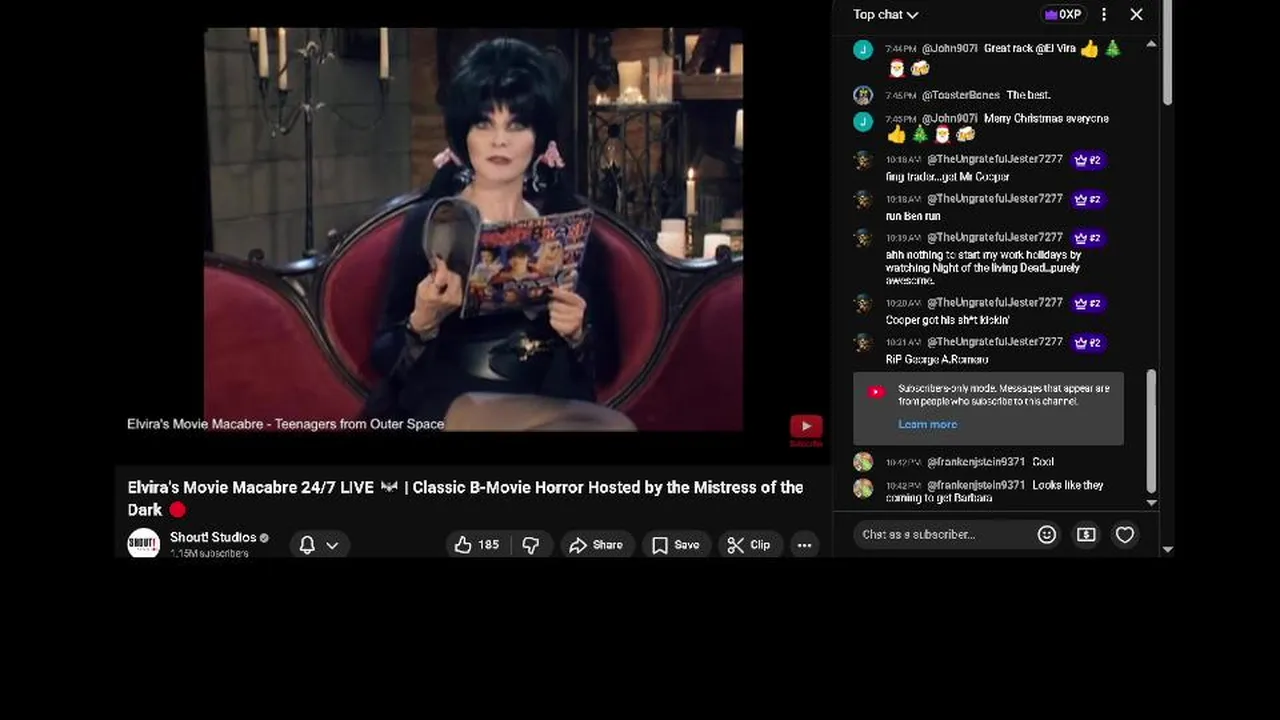
Task: Click the YouTube icon in subscribers-only notice
Action: click(x=876, y=392)
